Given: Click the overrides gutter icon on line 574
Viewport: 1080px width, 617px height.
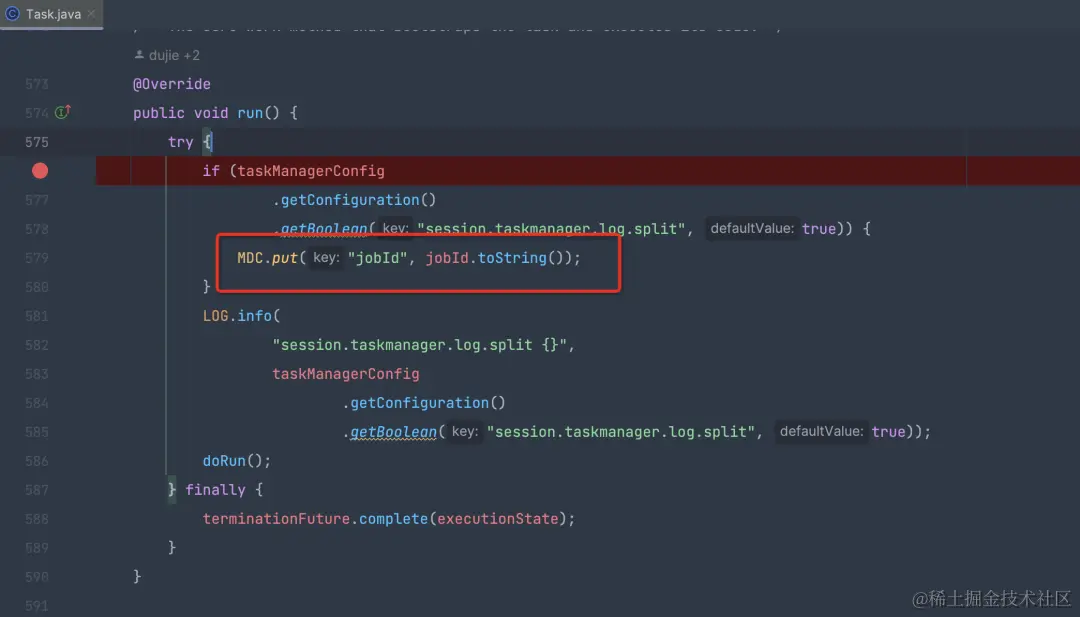Looking at the screenshot, I should (63, 112).
